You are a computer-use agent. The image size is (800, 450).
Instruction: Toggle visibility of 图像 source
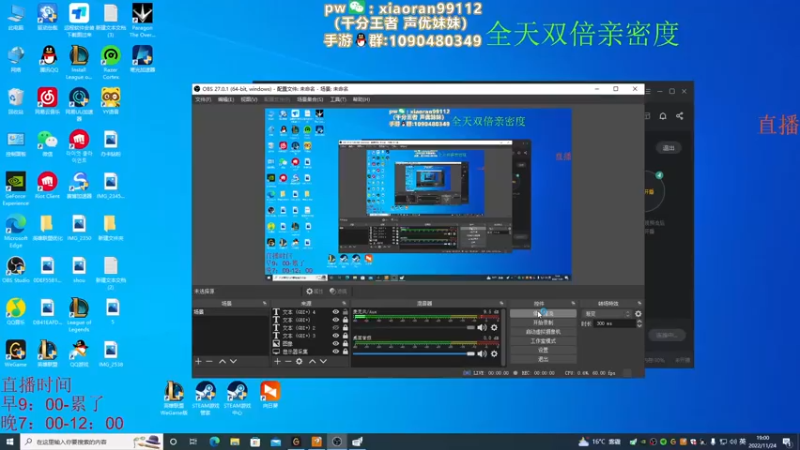pos(335,343)
